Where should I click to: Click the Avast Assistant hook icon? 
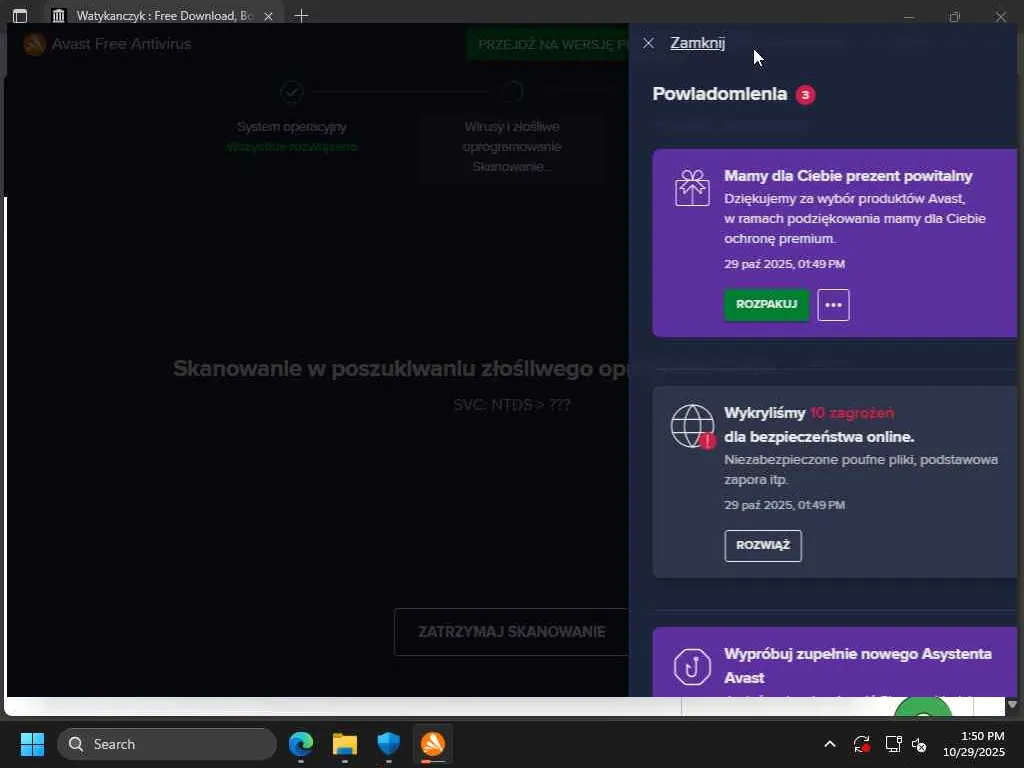(x=692, y=667)
